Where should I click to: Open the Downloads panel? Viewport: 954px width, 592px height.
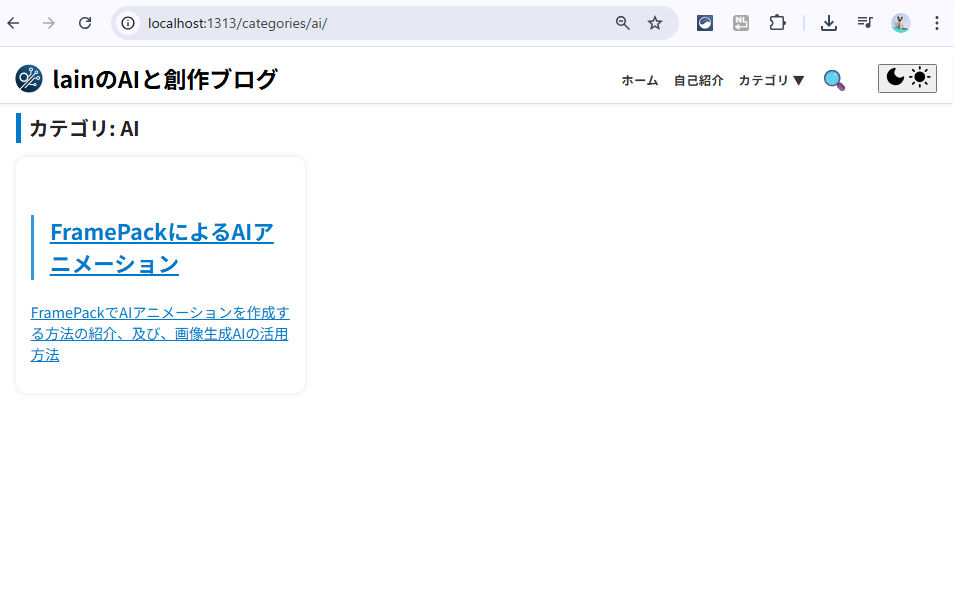[828, 23]
